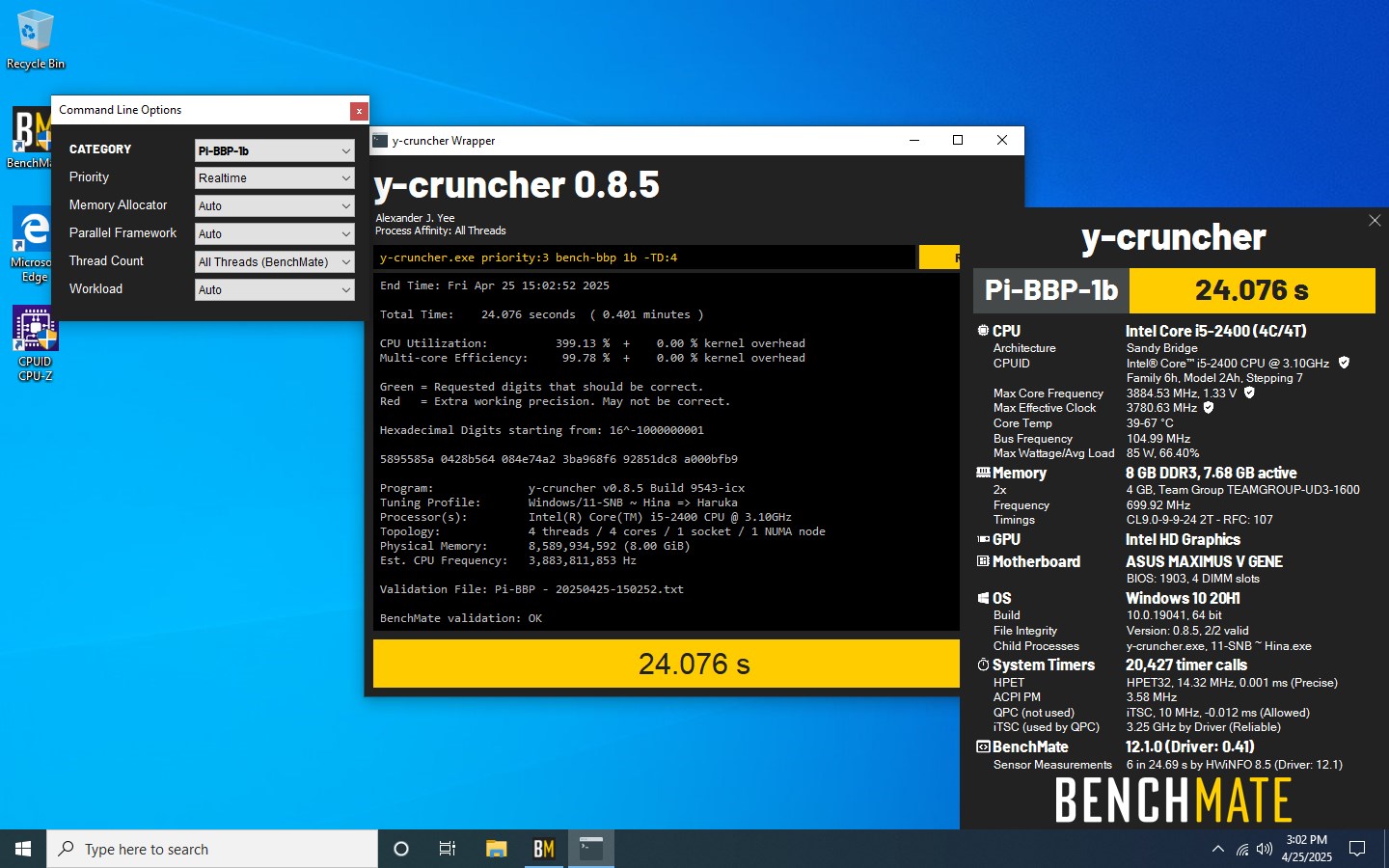The height and width of the screenshot is (868, 1389).
Task: Click the yellow run button beside command line
Action: [940, 258]
